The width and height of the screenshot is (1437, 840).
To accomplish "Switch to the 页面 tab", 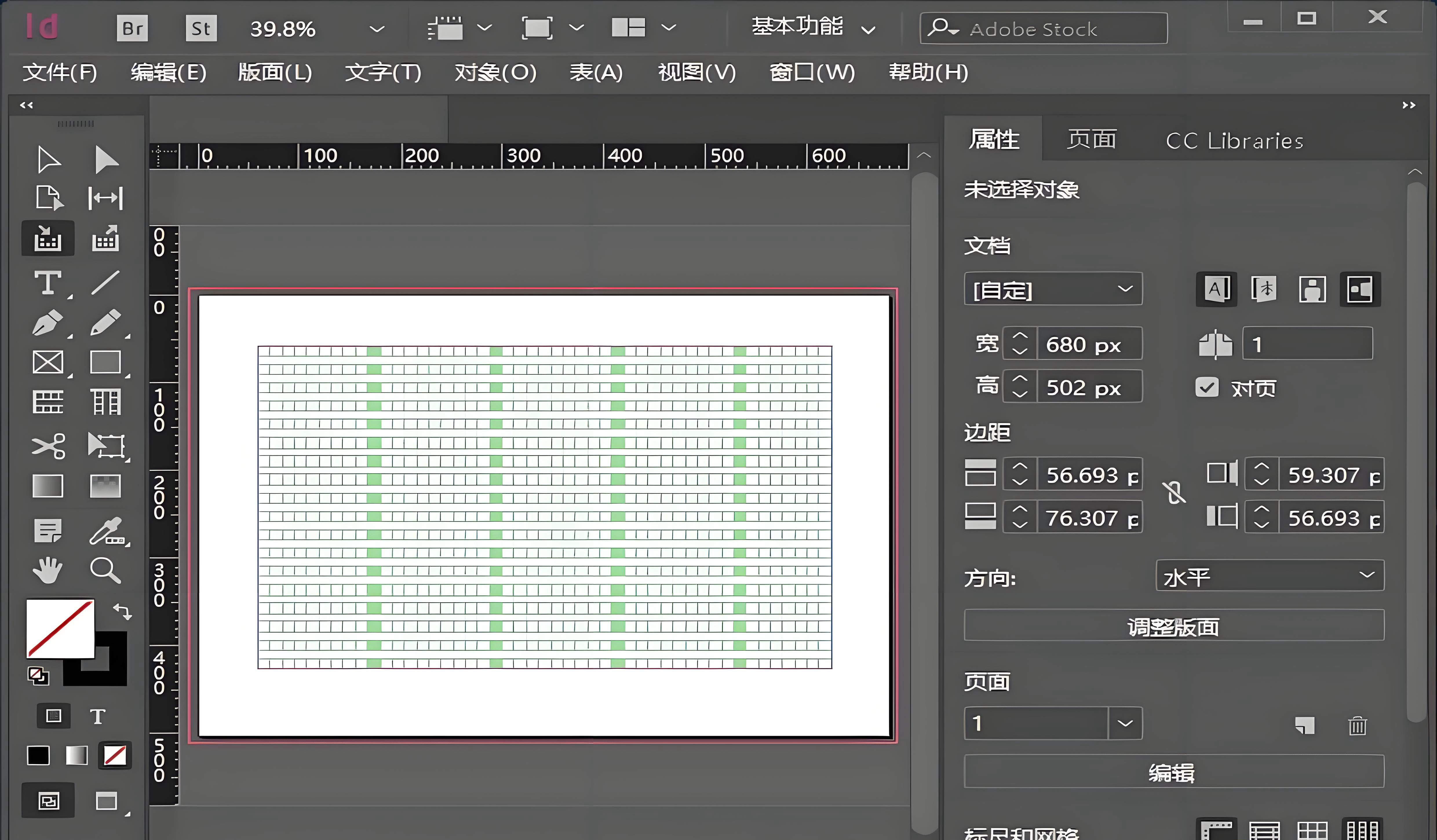I will tap(1091, 140).
